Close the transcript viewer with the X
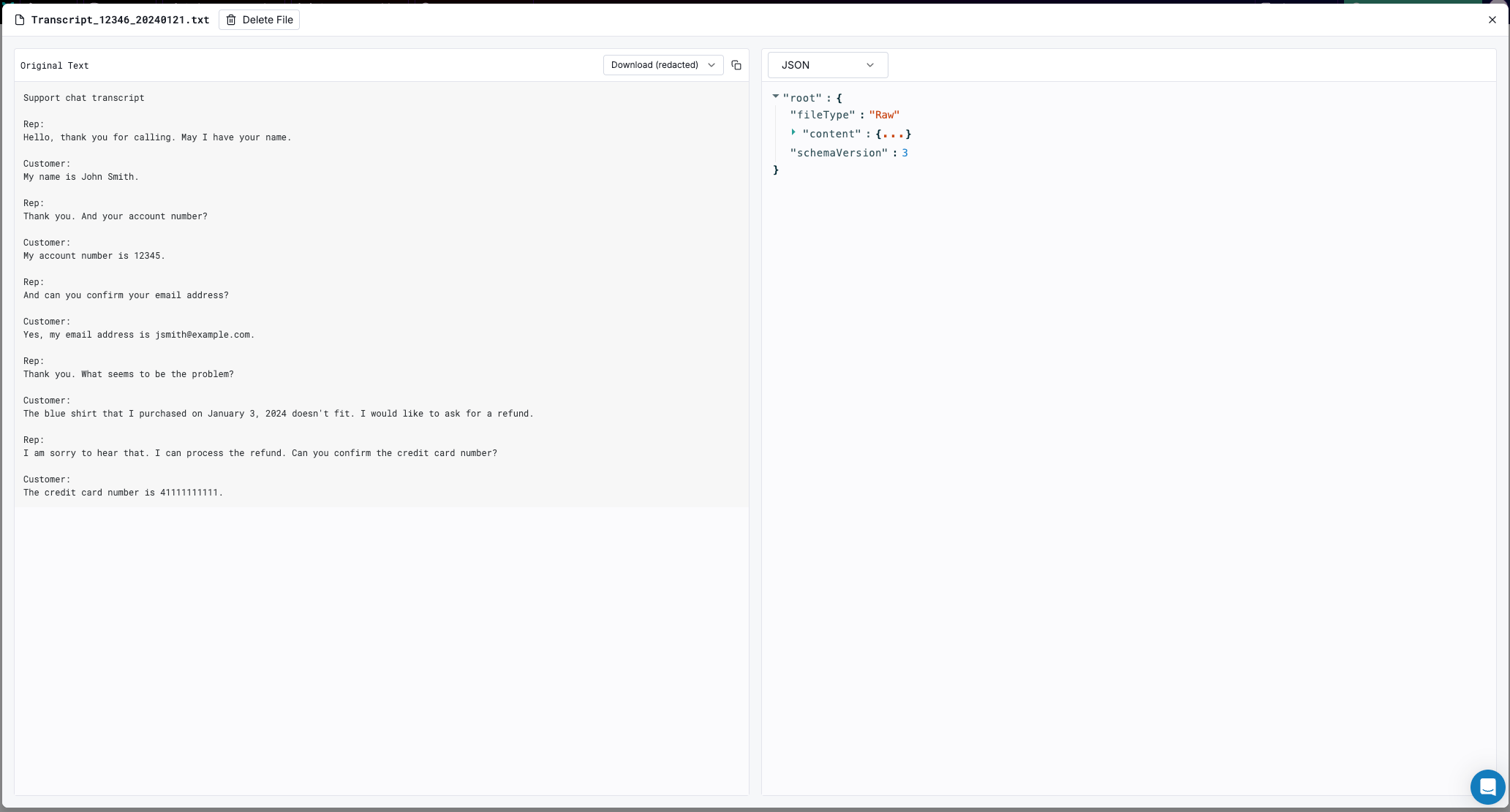The width and height of the screenshot is (1510, 812). click(x=1492, y=20)
